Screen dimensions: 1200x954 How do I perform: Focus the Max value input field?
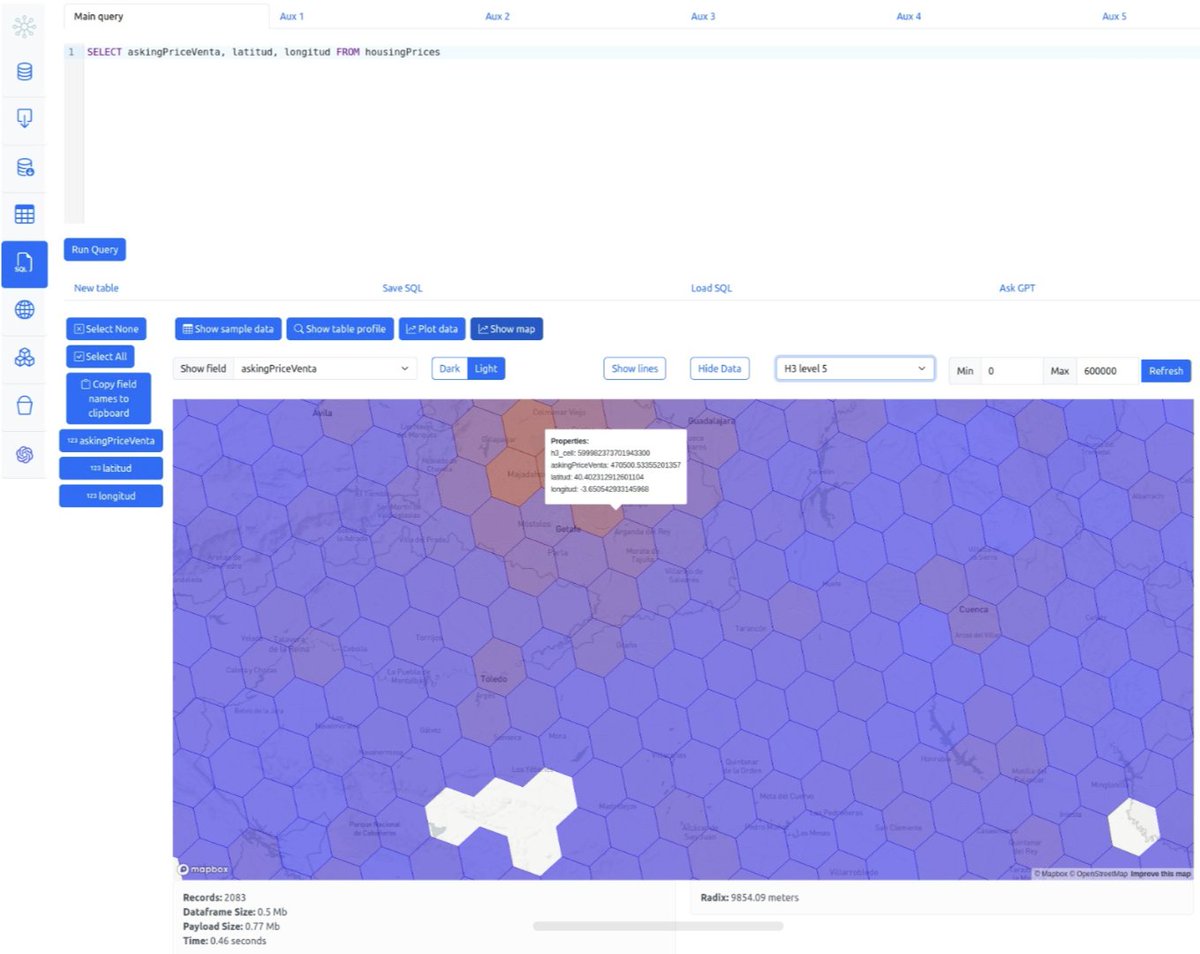(1109, 371)
